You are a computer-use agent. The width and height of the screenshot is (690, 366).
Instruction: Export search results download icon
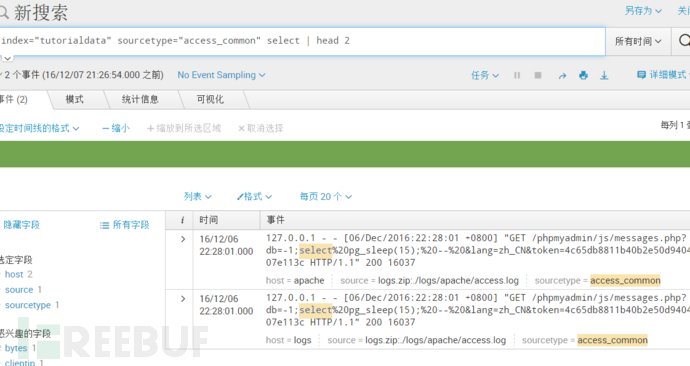[604, 75]
